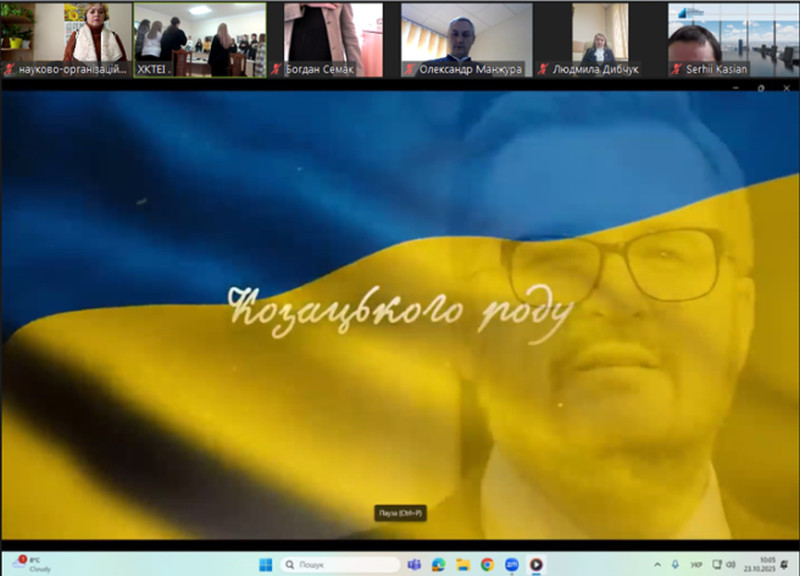This screenshot has width=800, height=576.
Task: Select Олександр Манжура's video tile
Action: [465, 38]
